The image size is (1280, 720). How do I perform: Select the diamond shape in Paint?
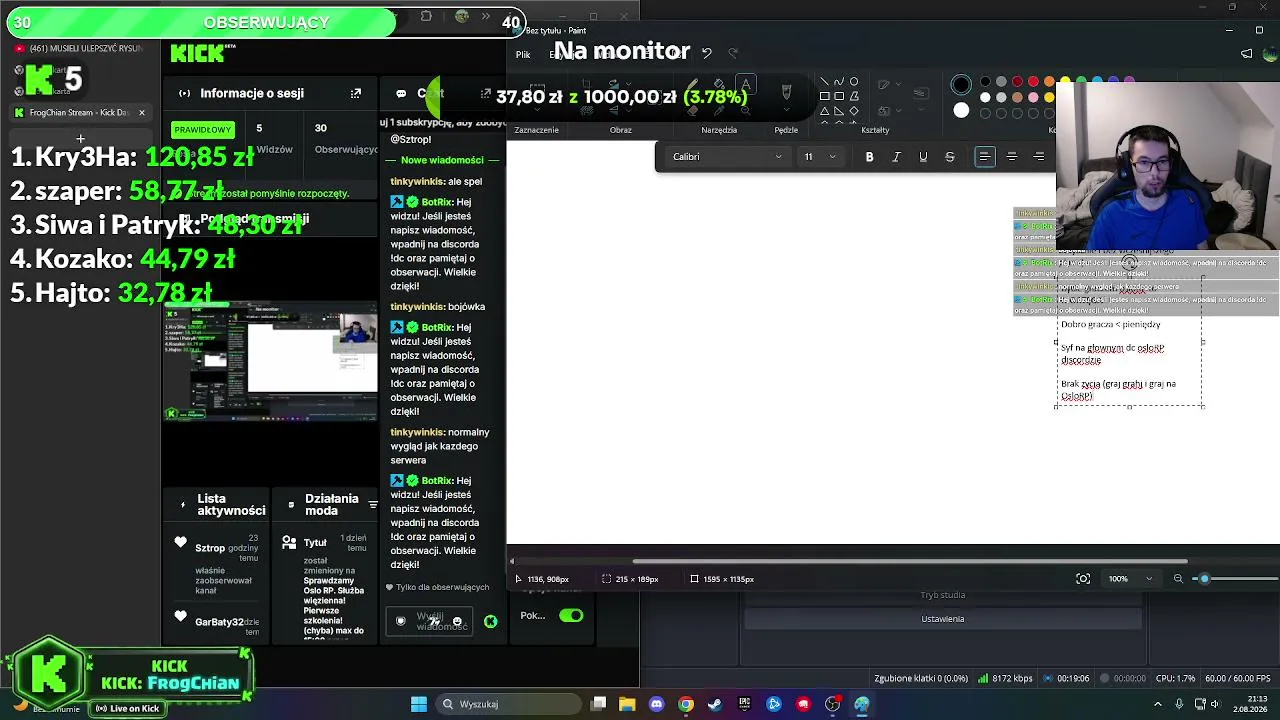pos(853,111)
